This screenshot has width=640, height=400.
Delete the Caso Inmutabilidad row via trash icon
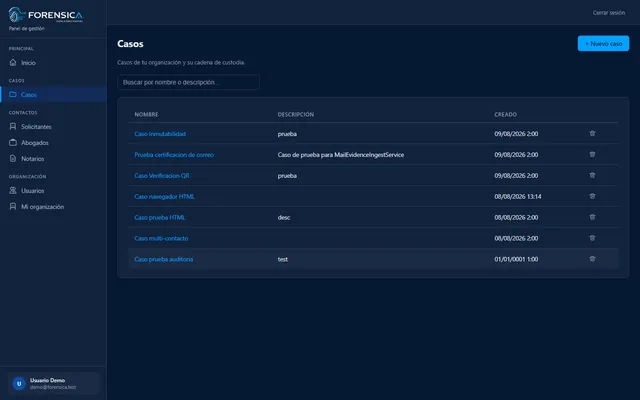tap(592, 133)
